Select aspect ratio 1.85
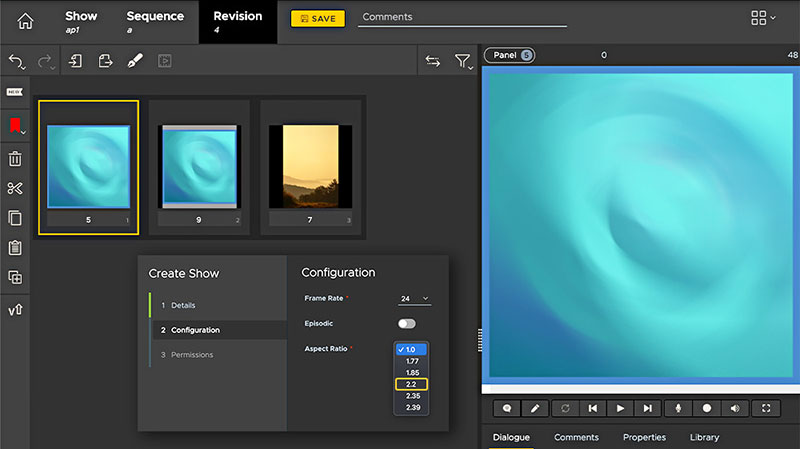Viewport: 800px width, 449px height. click(x=412, y=372)
